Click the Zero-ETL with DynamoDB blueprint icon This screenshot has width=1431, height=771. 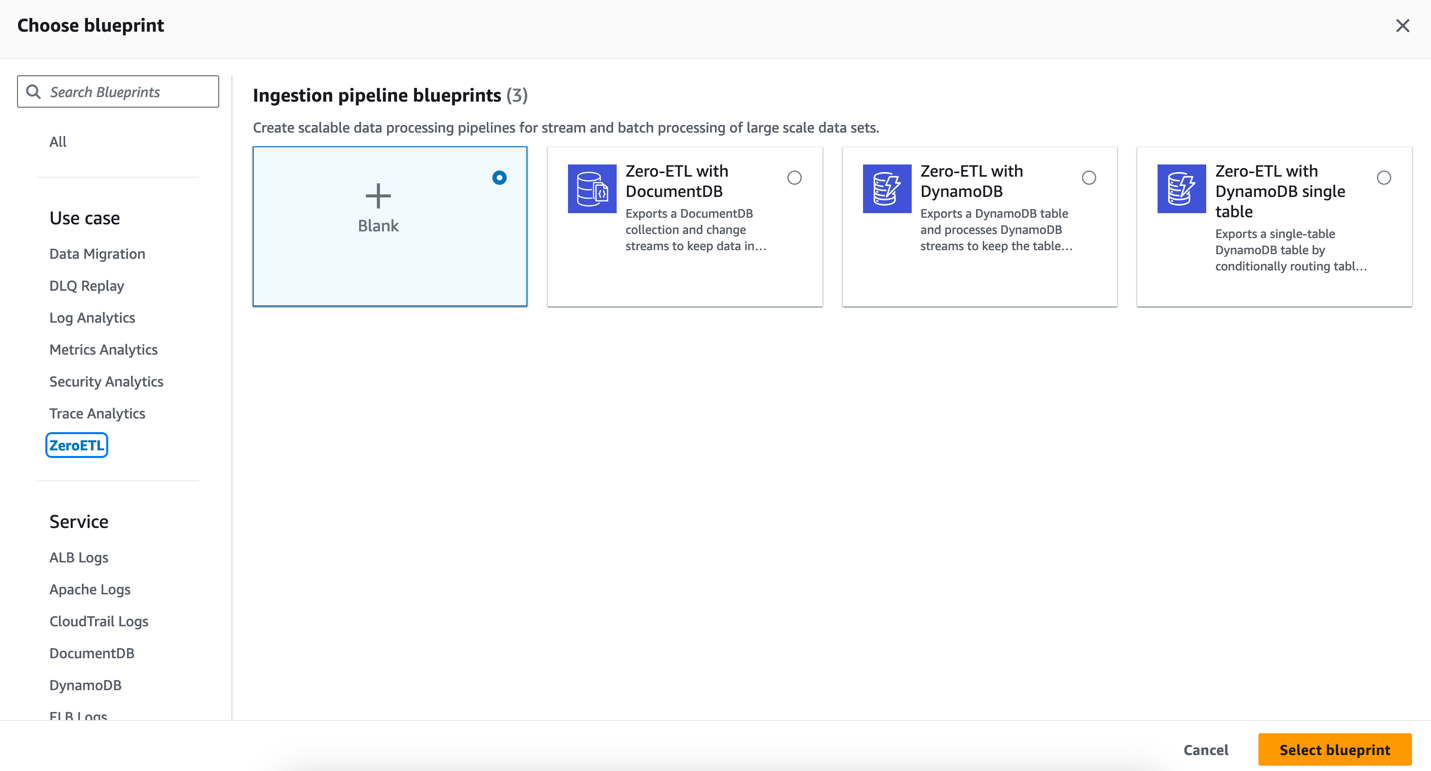(887, 189)
